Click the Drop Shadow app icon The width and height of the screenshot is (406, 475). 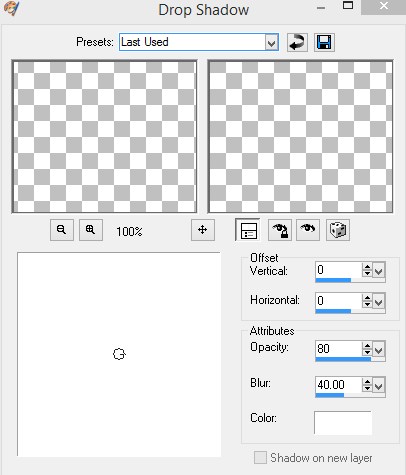12,8
